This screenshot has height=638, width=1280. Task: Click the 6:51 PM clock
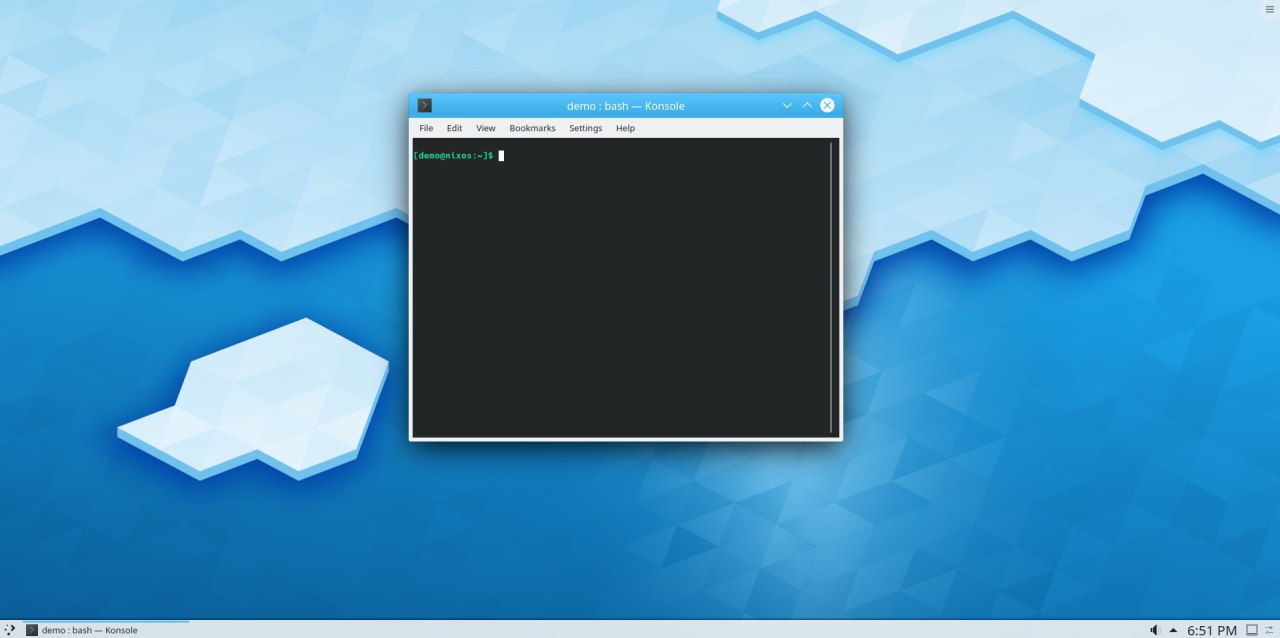(x=1212, y=630)
